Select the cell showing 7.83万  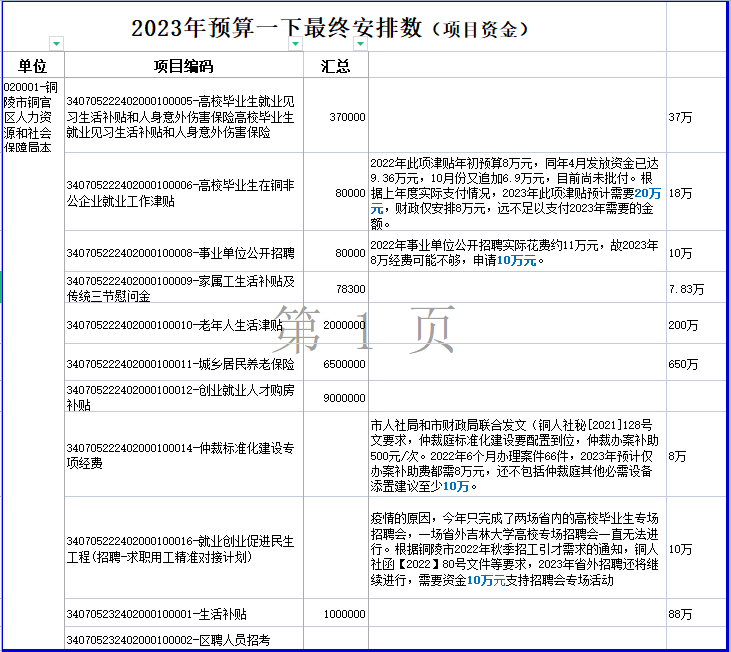click(696, 289)
